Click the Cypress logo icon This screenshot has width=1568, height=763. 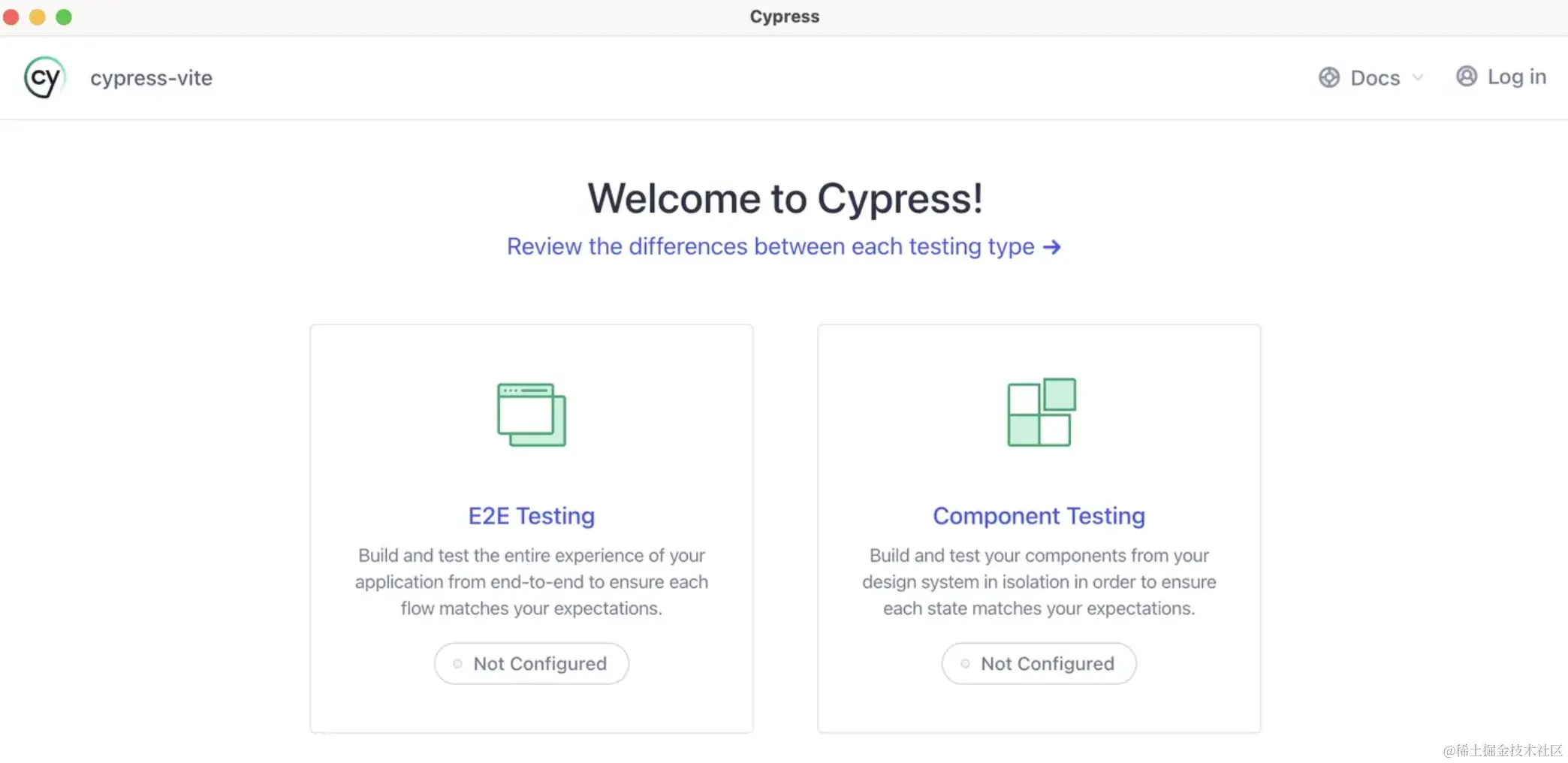[x=45, y=77]
